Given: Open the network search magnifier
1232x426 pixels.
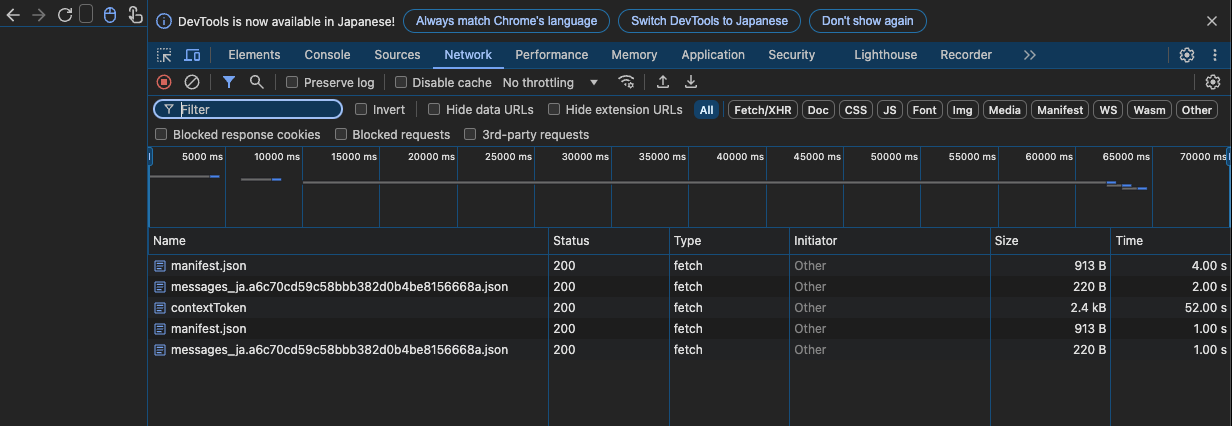Looking at the screenshot, I should 257,82.
